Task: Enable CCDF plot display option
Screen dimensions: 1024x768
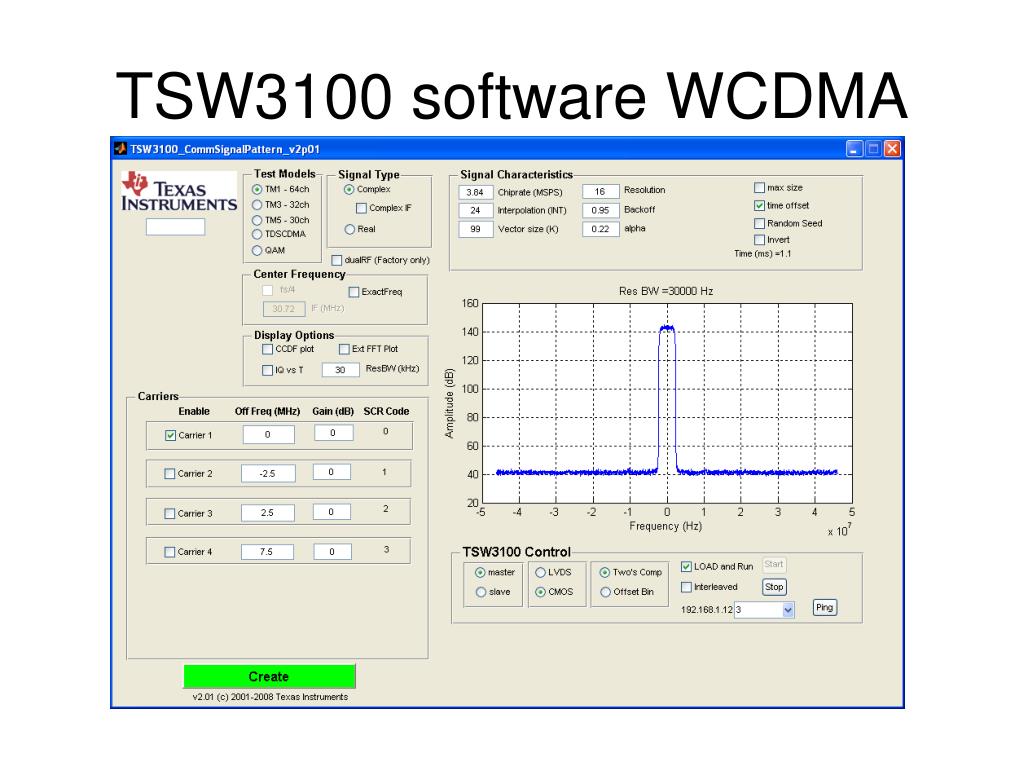Action: coord(268,349)
